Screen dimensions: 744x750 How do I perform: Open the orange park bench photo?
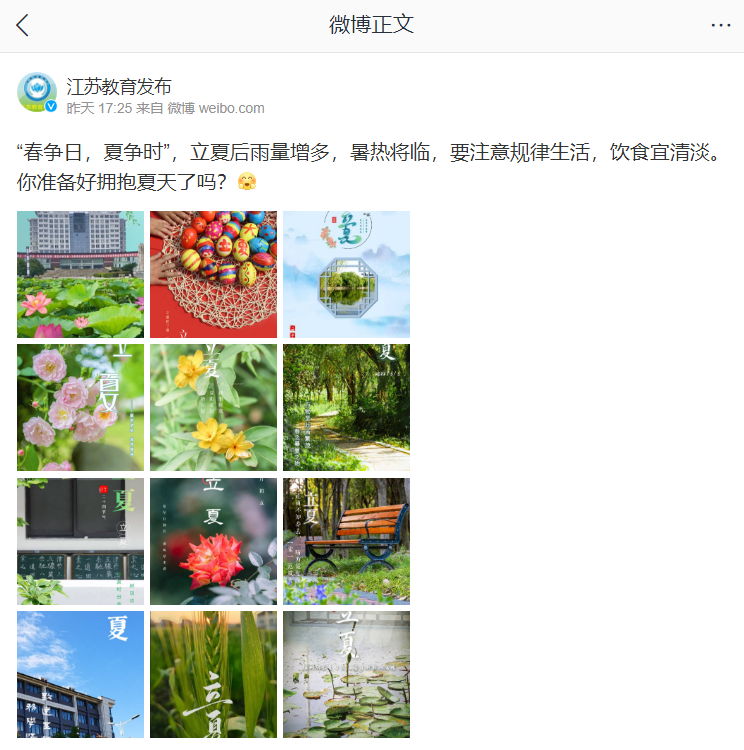point(346,541)
